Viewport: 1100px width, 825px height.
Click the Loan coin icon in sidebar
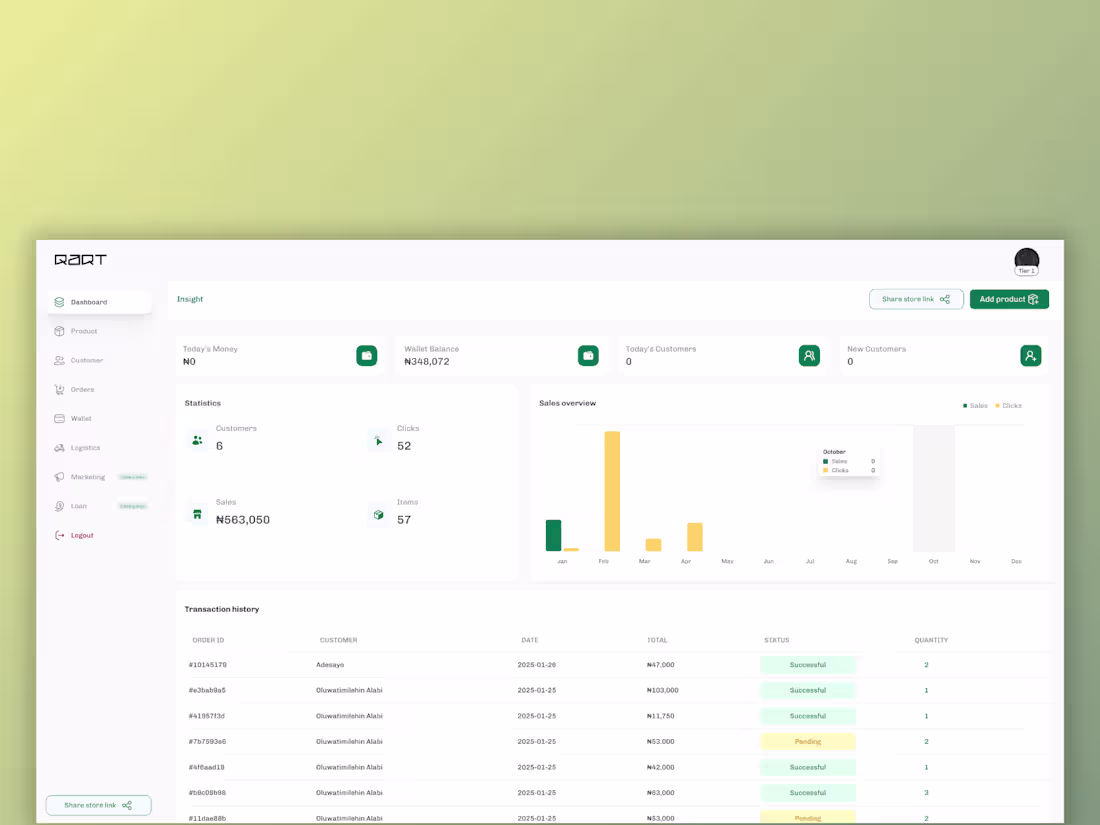tap(60, 506)
